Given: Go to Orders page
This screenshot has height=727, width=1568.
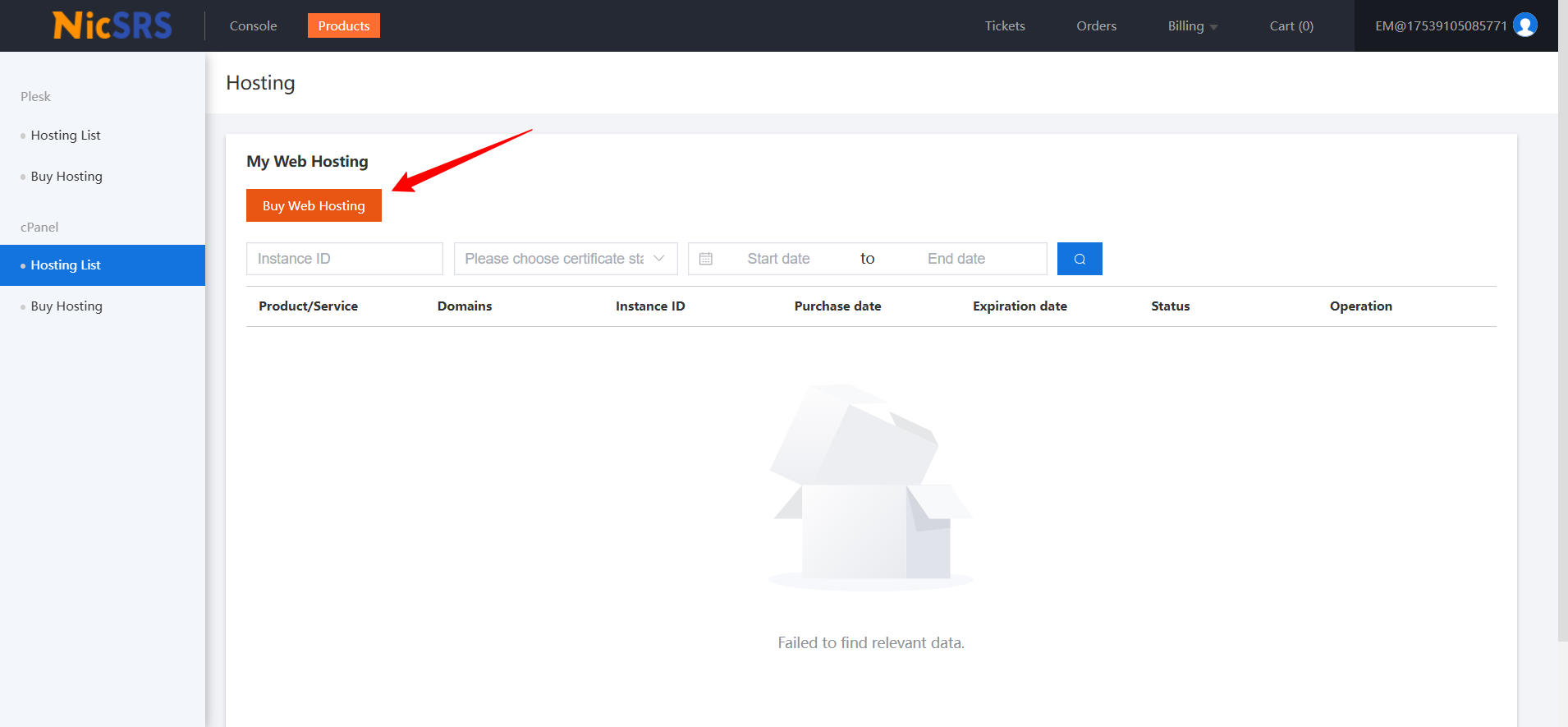Looking at the screenshot, I should pos(1096,26).
